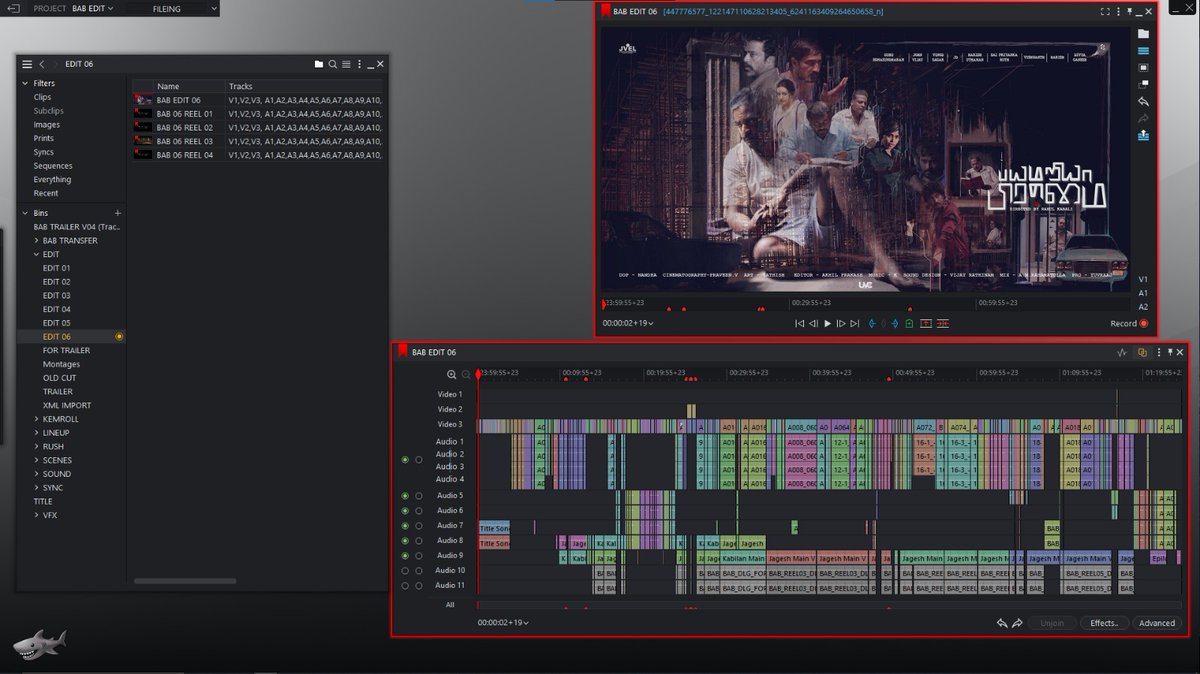Pin the viewer window
Image resolution: width=1200 pixels, height=674 pixels.
1129,12
